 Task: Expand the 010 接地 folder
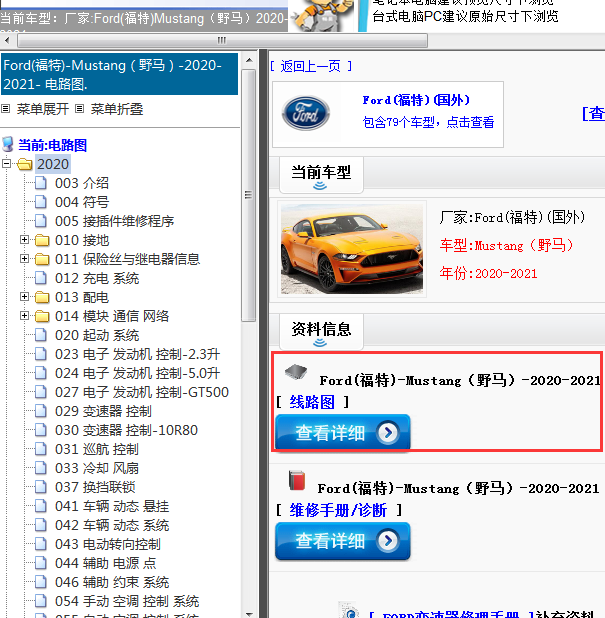tap(24, 240)
